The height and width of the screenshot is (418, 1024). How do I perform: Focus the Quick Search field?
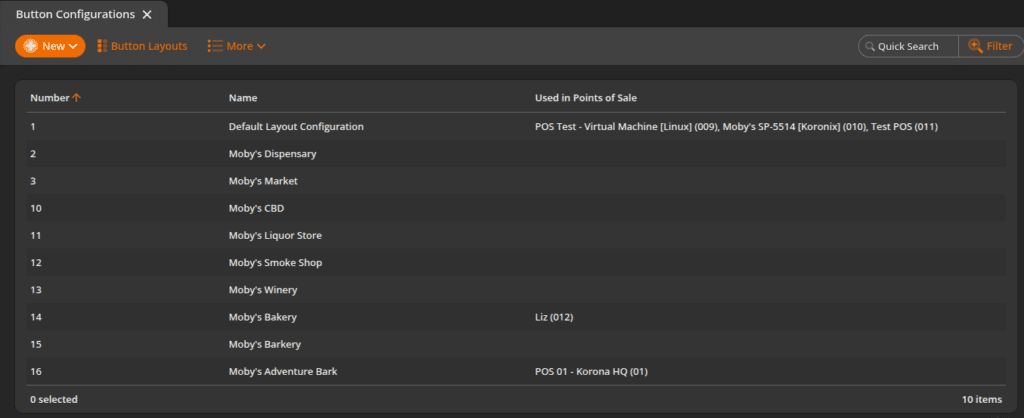pos(908,46)
